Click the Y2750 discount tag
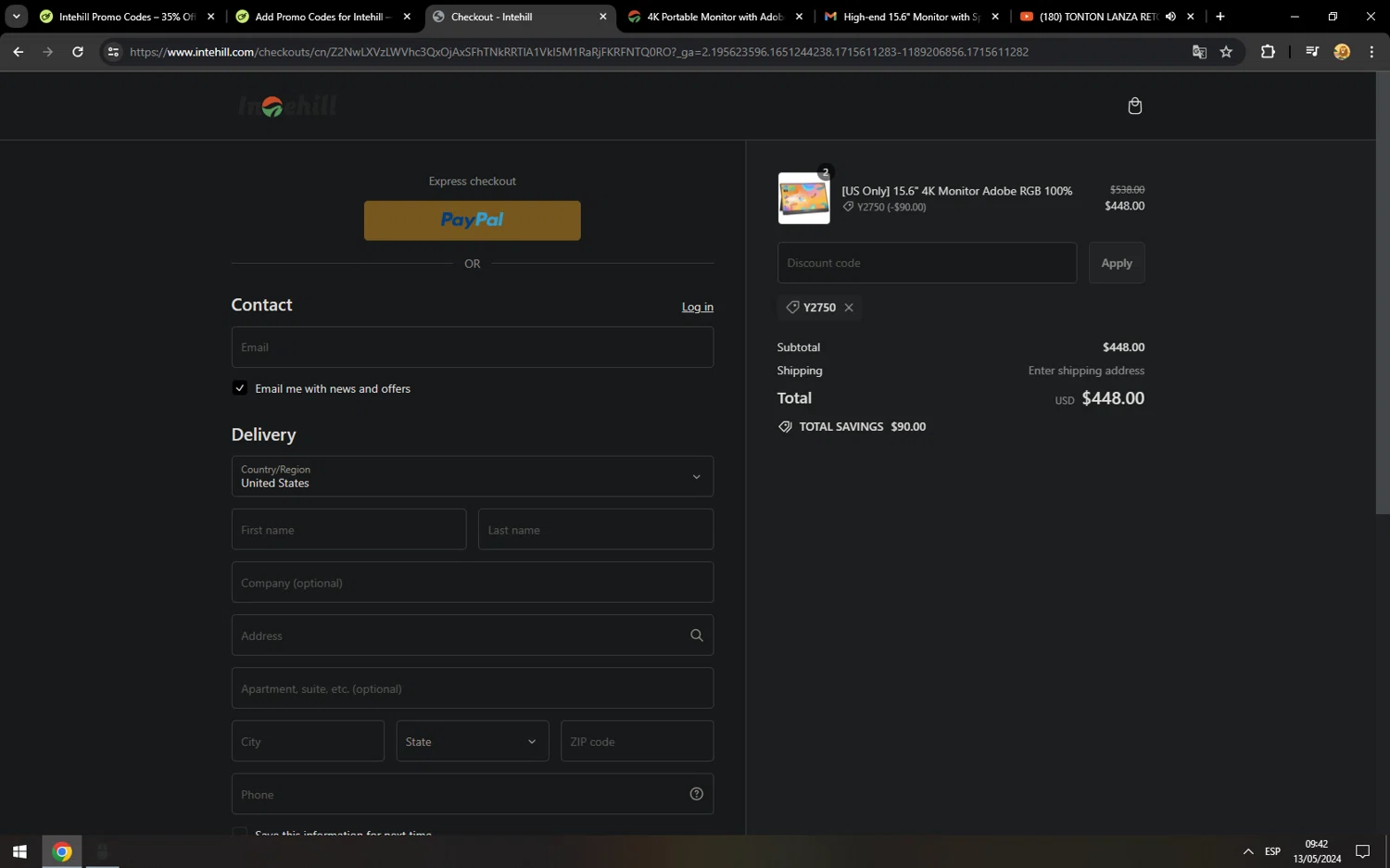 click(819, 308)
